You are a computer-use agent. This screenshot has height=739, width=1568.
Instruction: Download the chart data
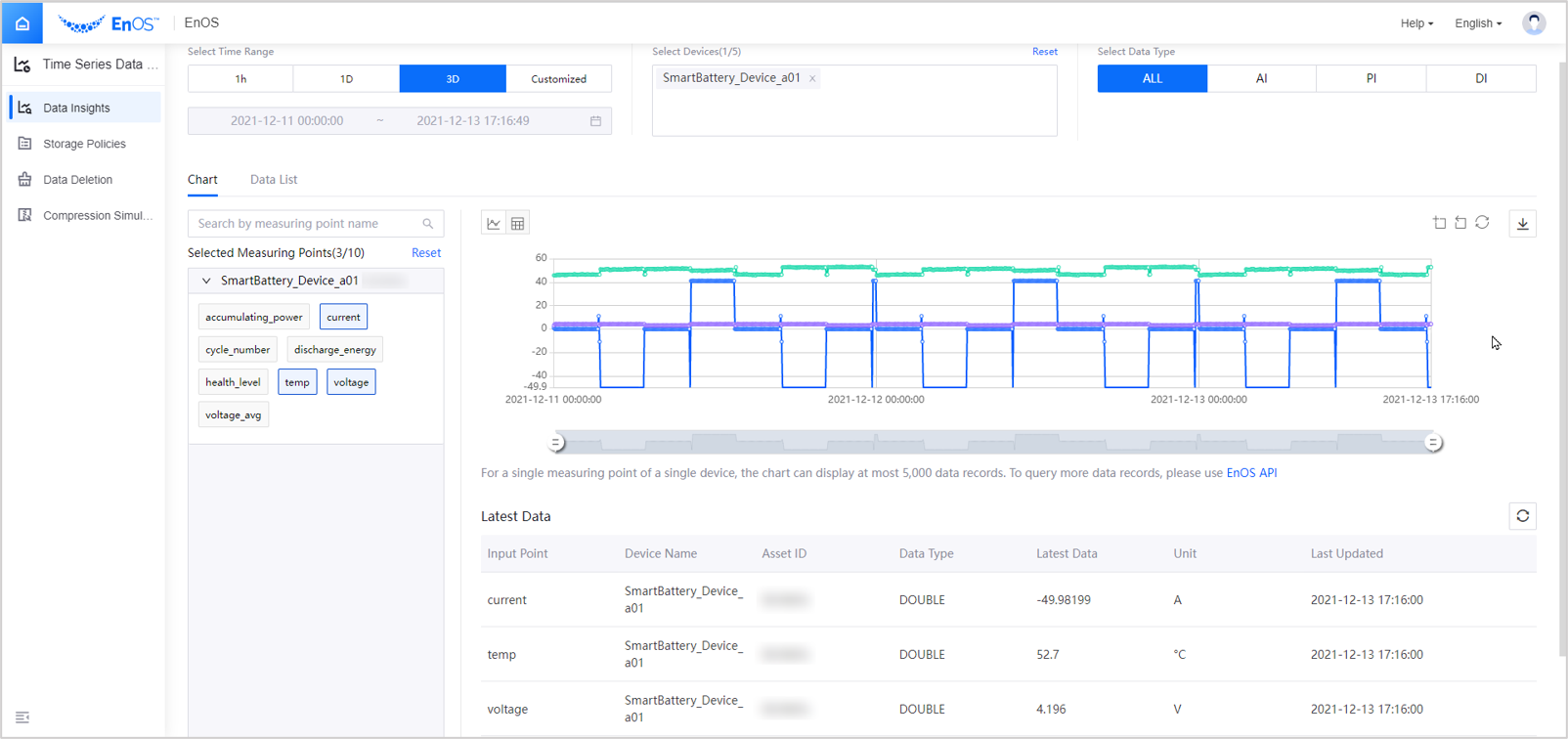point(1522,224)
